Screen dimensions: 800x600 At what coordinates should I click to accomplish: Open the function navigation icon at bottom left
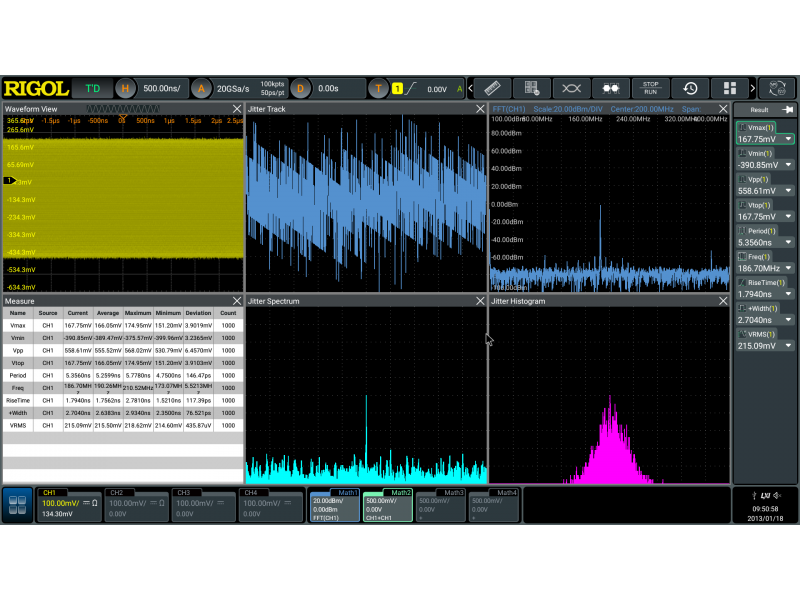pyautogui.click(x=17, y=505)
